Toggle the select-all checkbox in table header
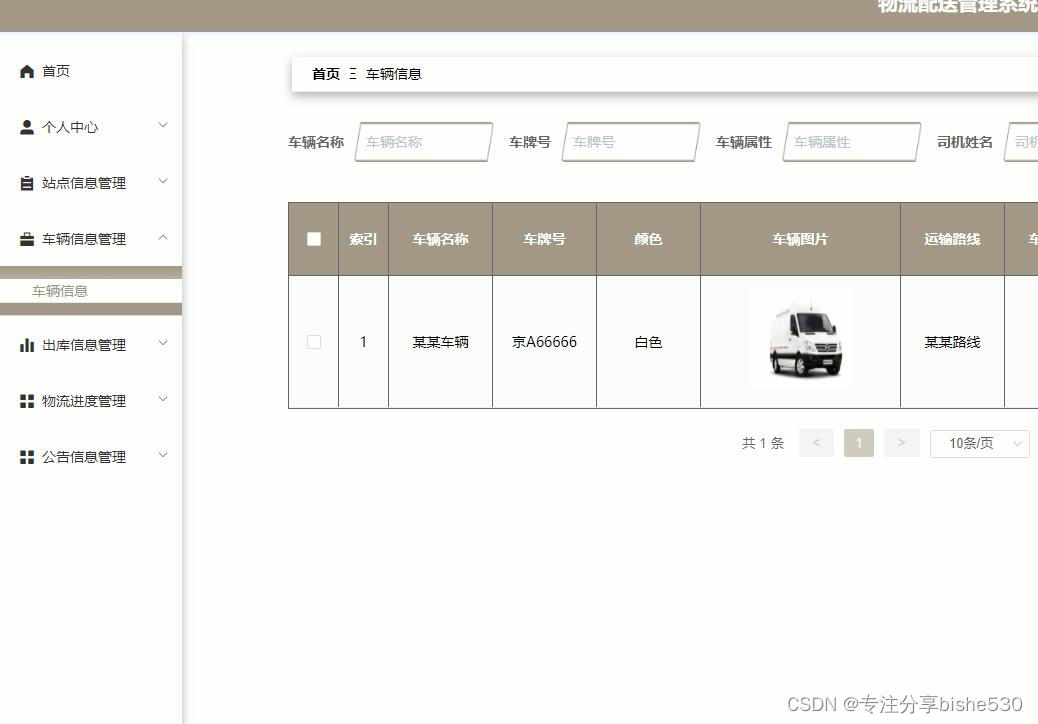The height and width of the screenshot is (724, 1038). click(314, 239)
